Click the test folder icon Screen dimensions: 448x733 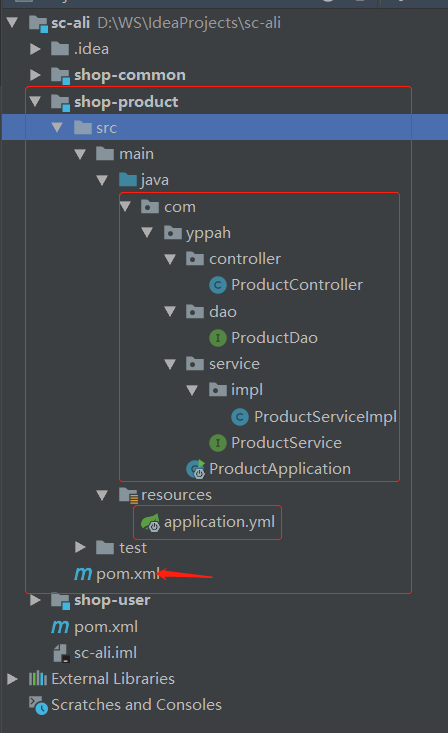(x=105, y=547)
